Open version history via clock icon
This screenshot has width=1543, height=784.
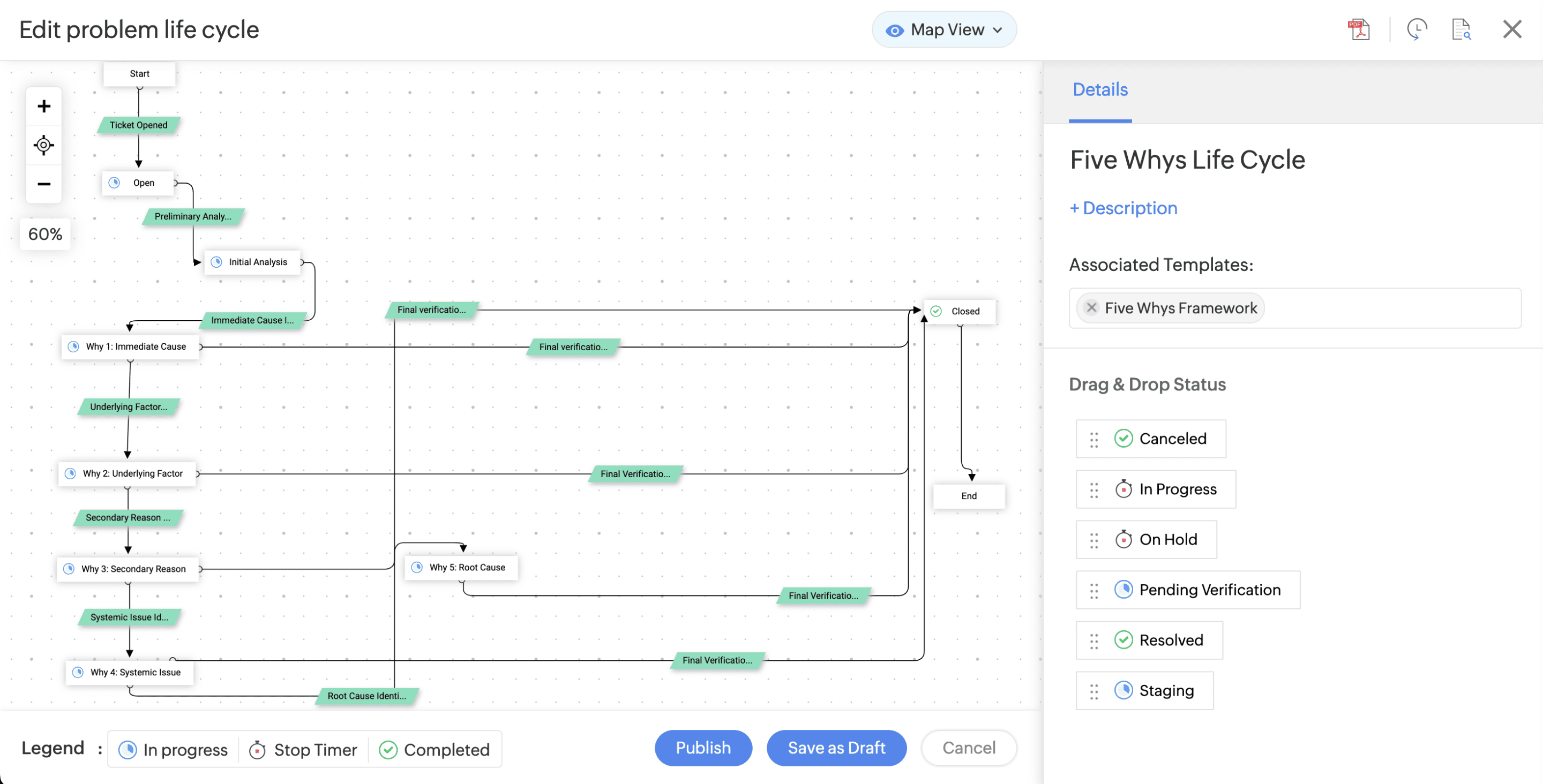(1416, 29)
